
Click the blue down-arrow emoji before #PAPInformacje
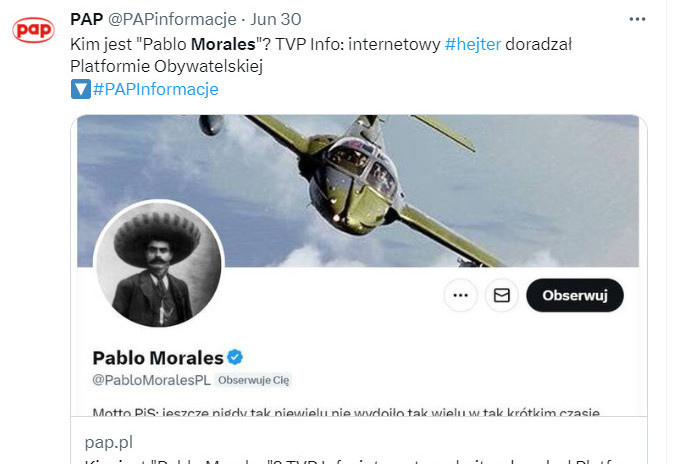click(x=81, y=89)
